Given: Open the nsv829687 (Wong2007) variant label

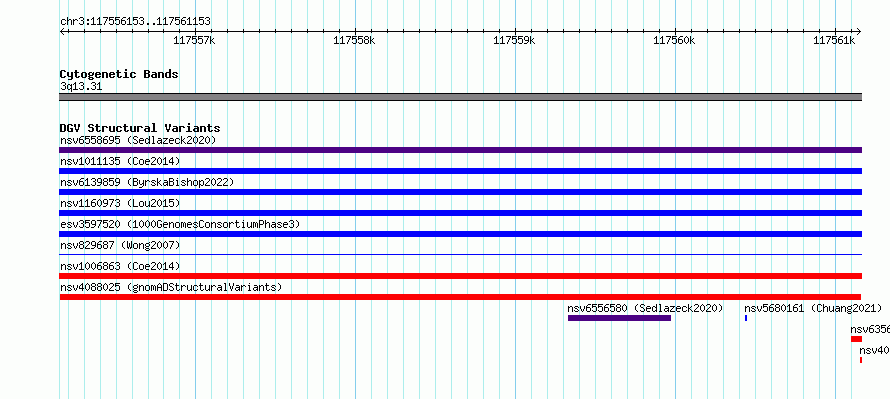Looking at the screenshot, I should pyautogui.click(x=120, y=245).
